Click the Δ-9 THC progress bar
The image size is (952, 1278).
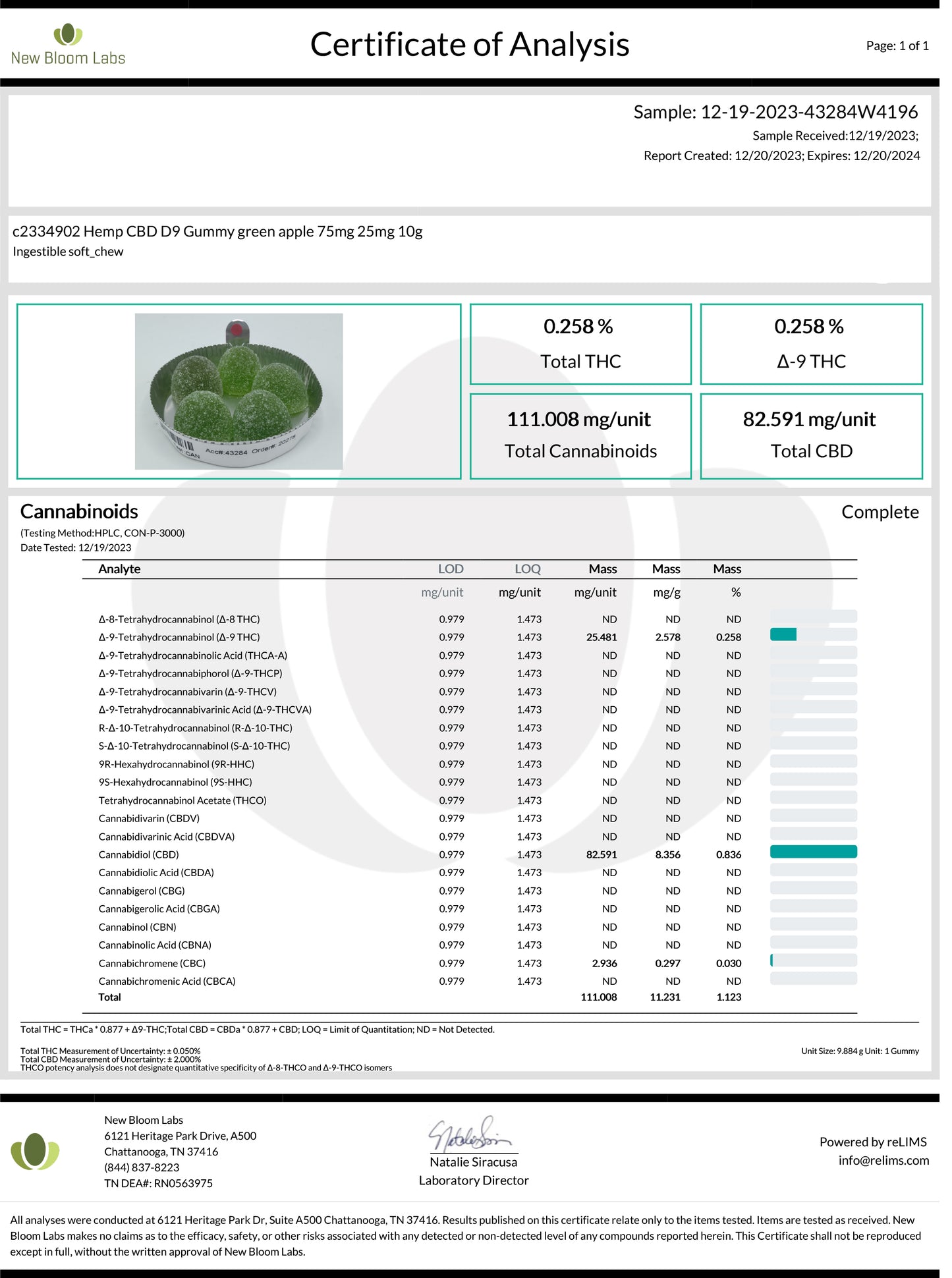(814, 634)
